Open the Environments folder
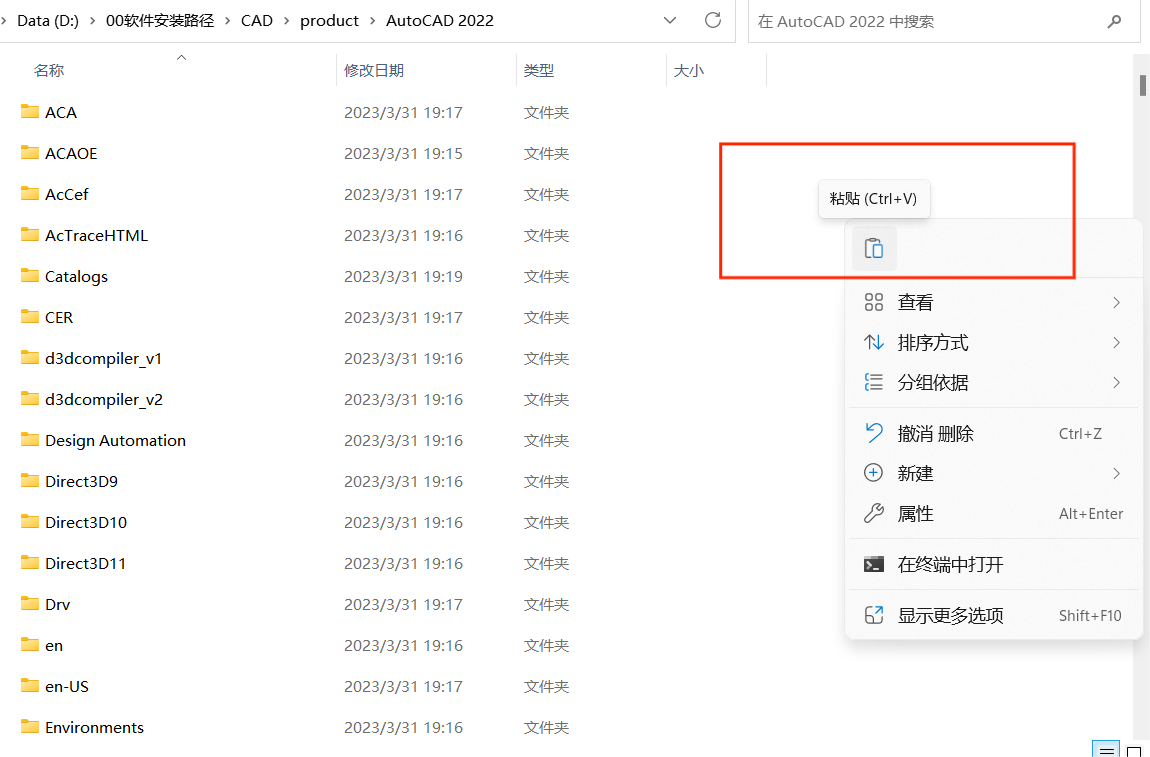The width and height of the screenshot is (1150, 757). tap(93, 727)
